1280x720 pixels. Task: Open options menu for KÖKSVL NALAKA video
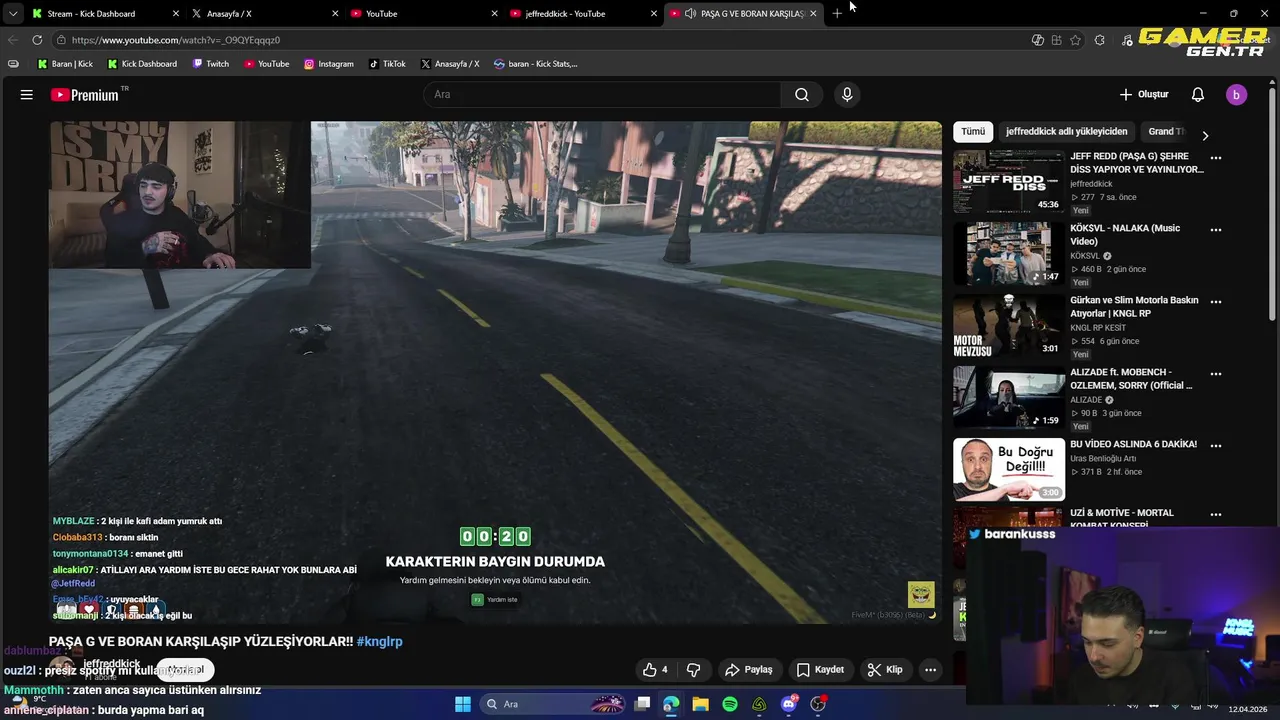point(1216,230)
